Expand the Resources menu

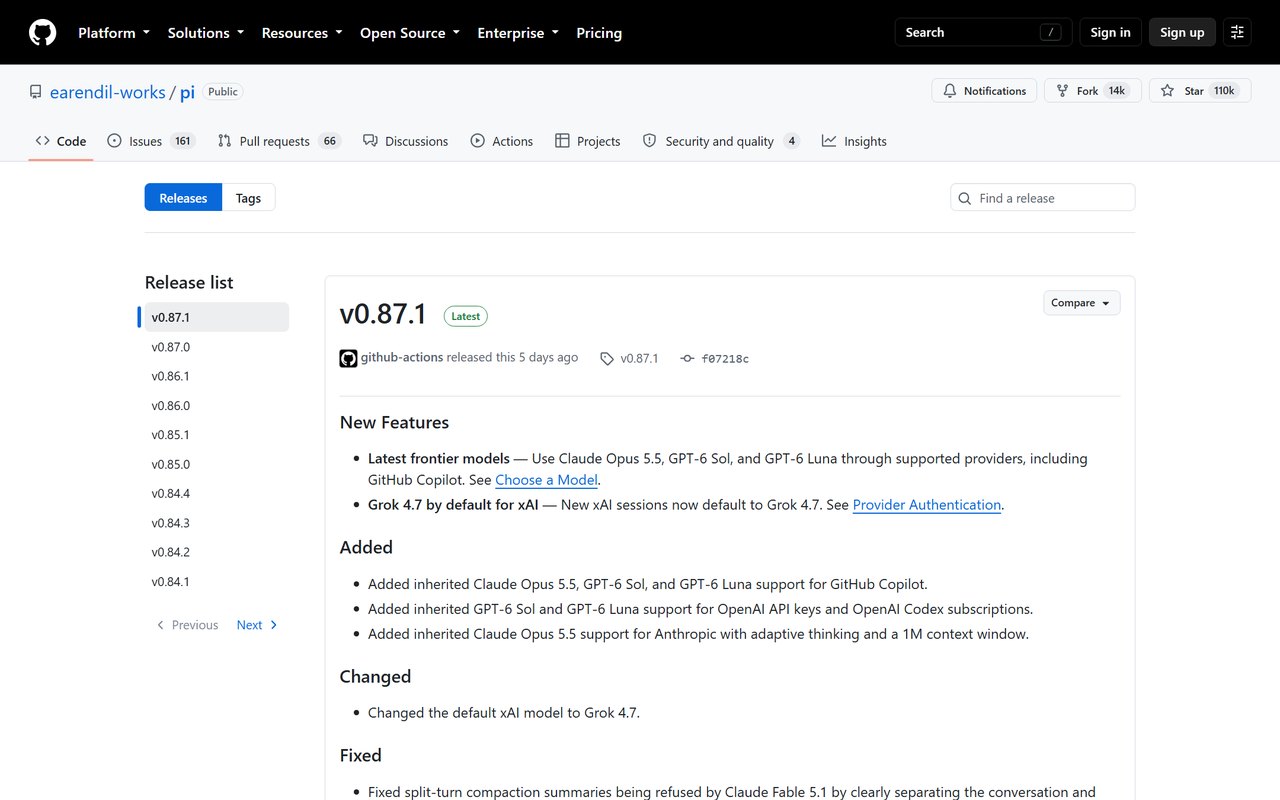[302, 33]
